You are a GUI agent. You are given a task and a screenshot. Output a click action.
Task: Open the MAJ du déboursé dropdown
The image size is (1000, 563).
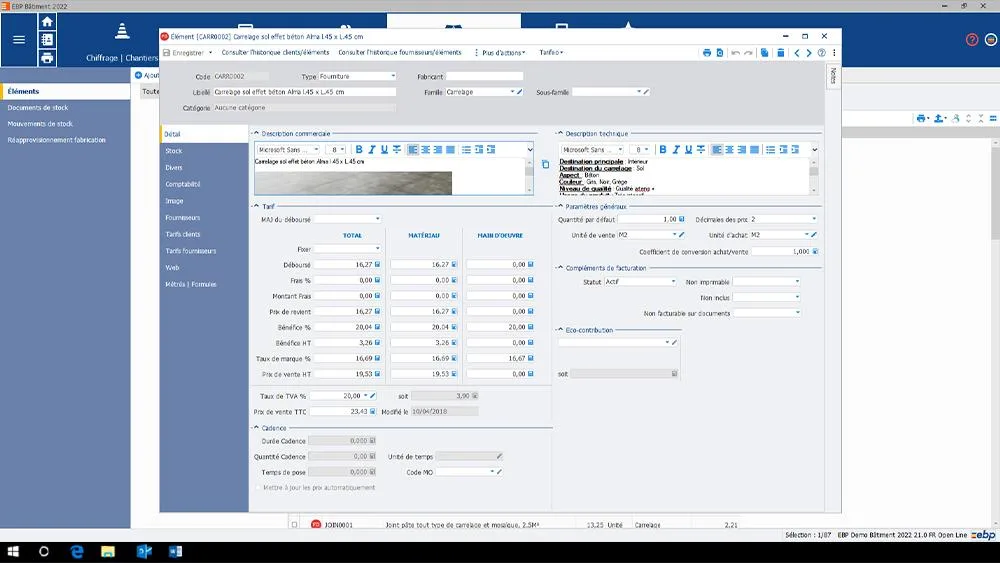(378, 219)
